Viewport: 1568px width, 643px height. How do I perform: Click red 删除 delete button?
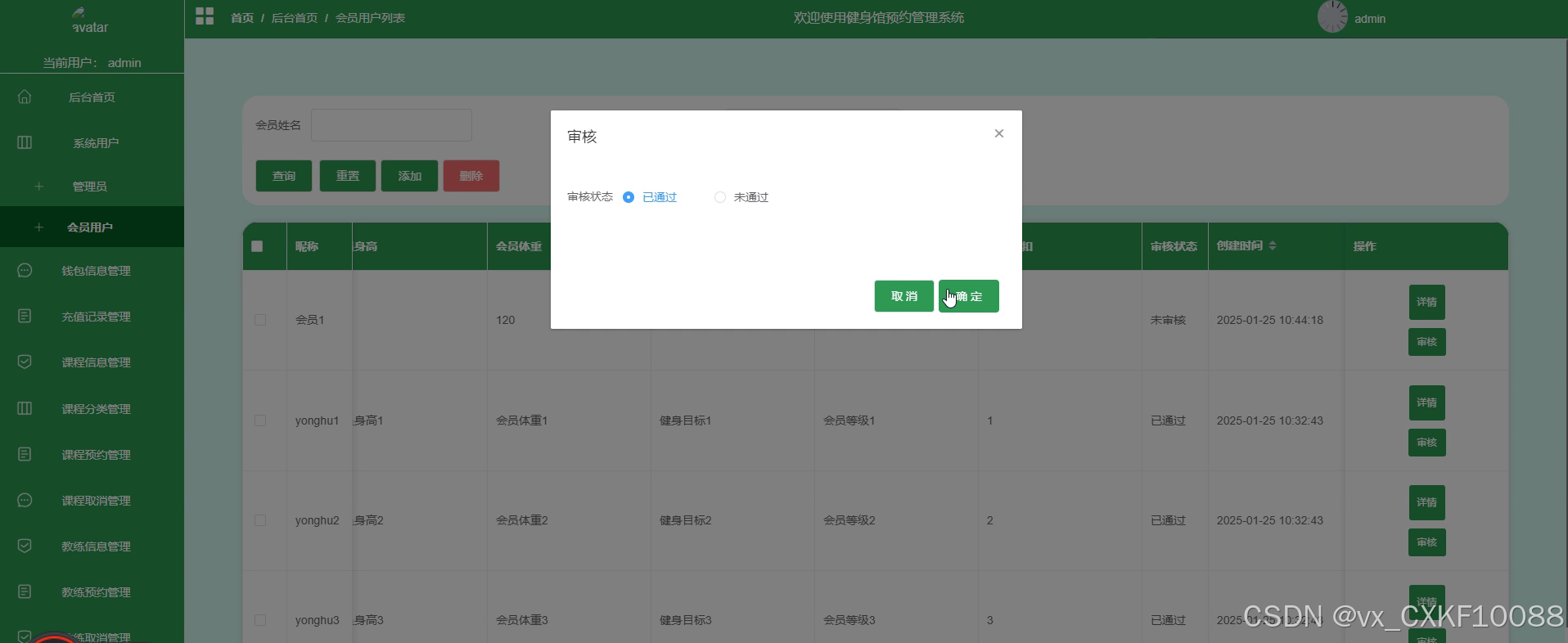pos(471,176)
